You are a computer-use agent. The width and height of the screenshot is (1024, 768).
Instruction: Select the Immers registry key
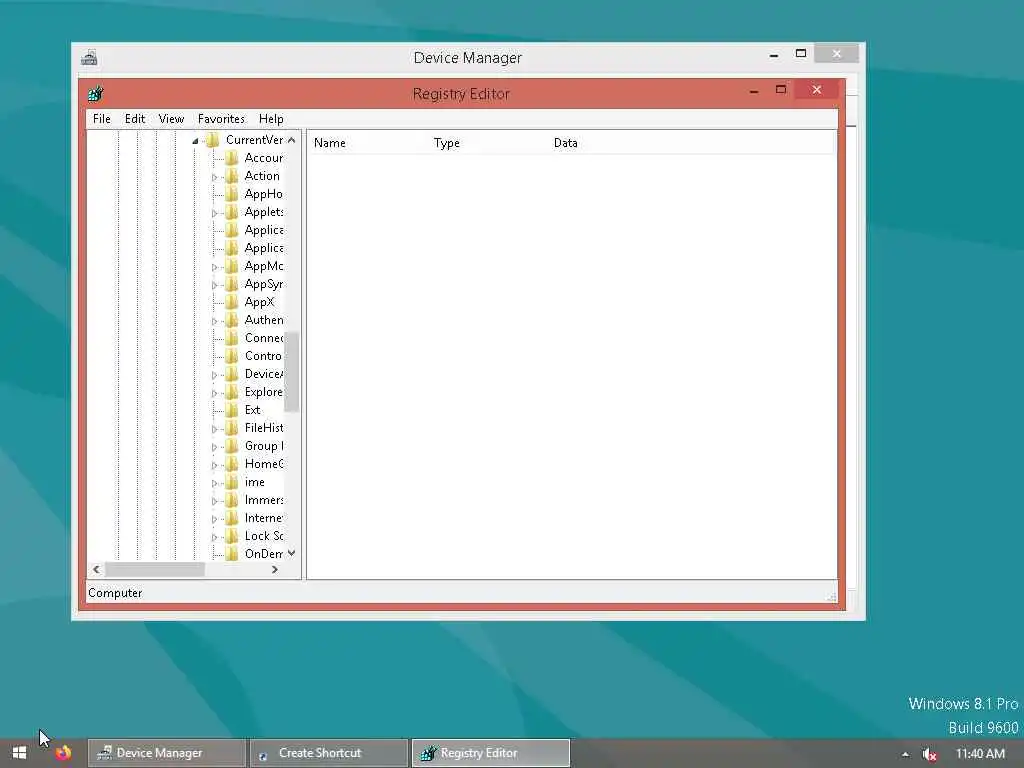[264, 500]
